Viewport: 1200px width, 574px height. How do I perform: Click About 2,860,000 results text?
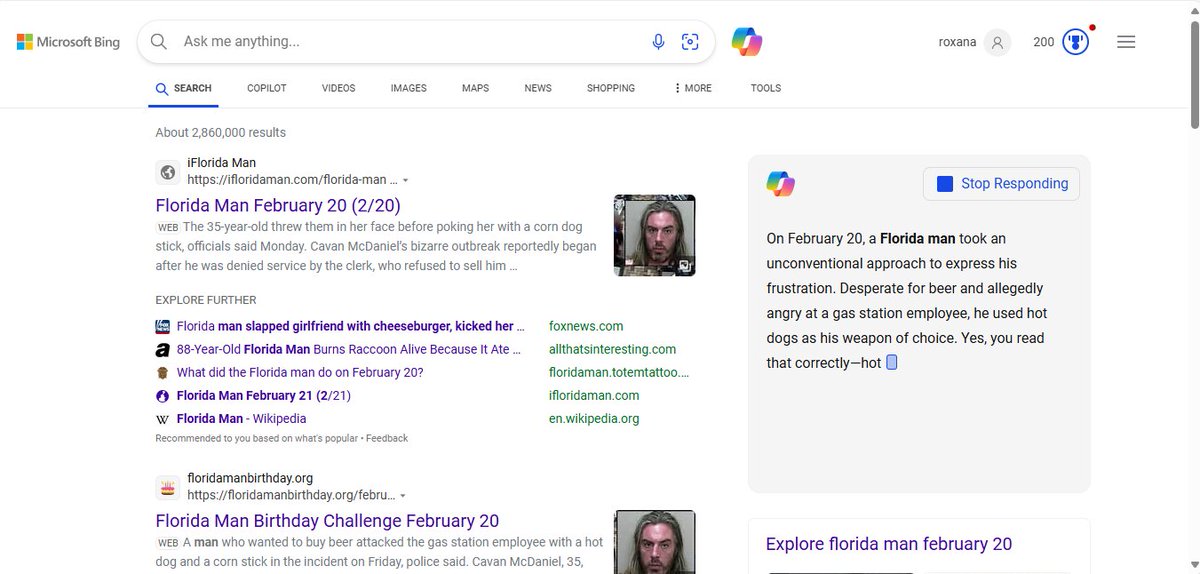221,132
